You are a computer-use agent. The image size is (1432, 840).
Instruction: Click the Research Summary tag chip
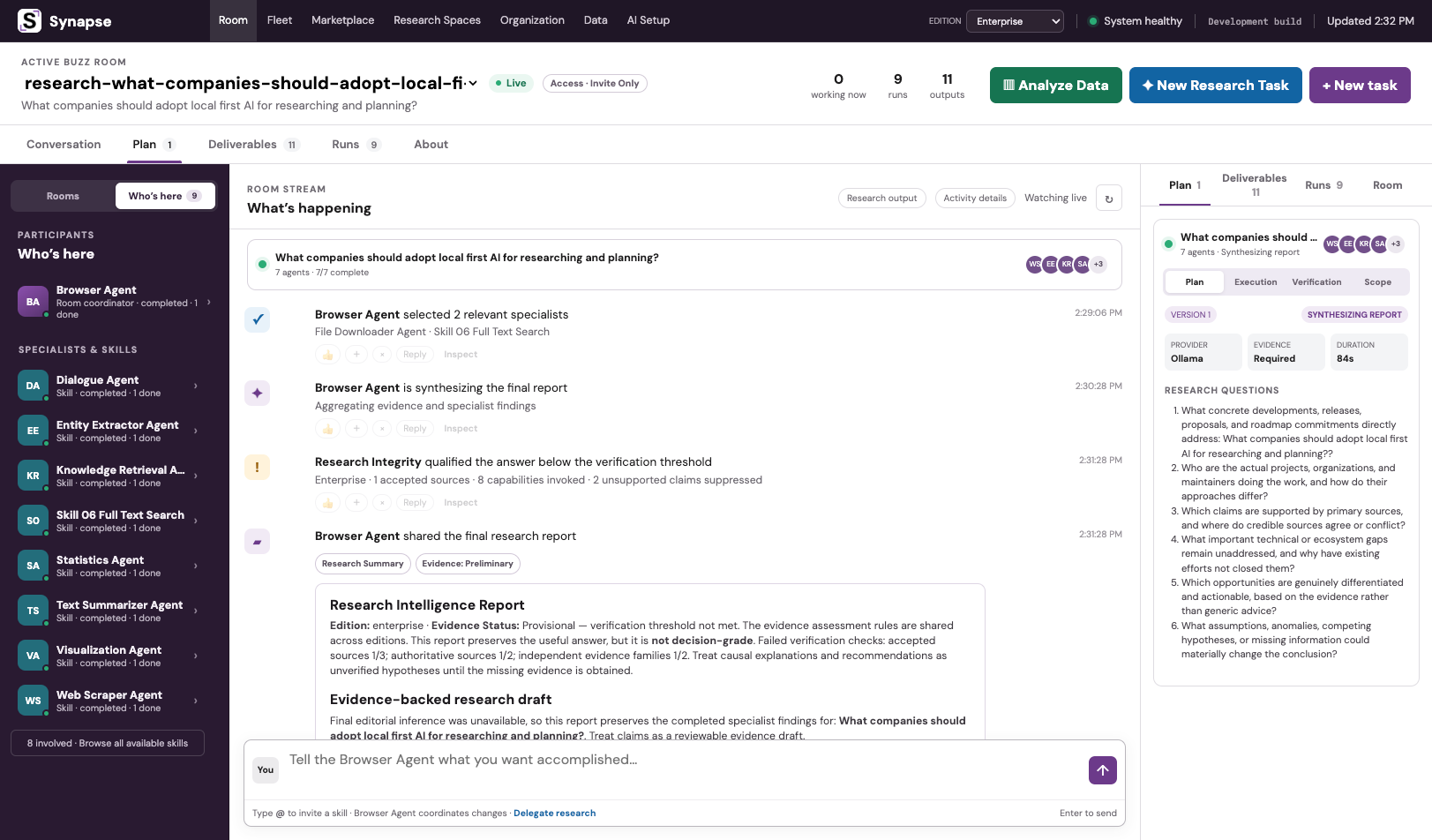point(363,564)
